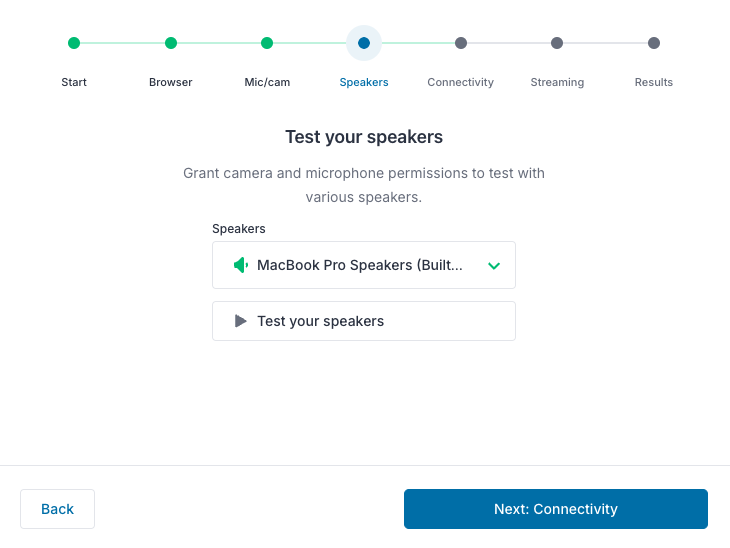Click the Results step dot
Viewport: 730px width, 548px height.
[654, 43]
